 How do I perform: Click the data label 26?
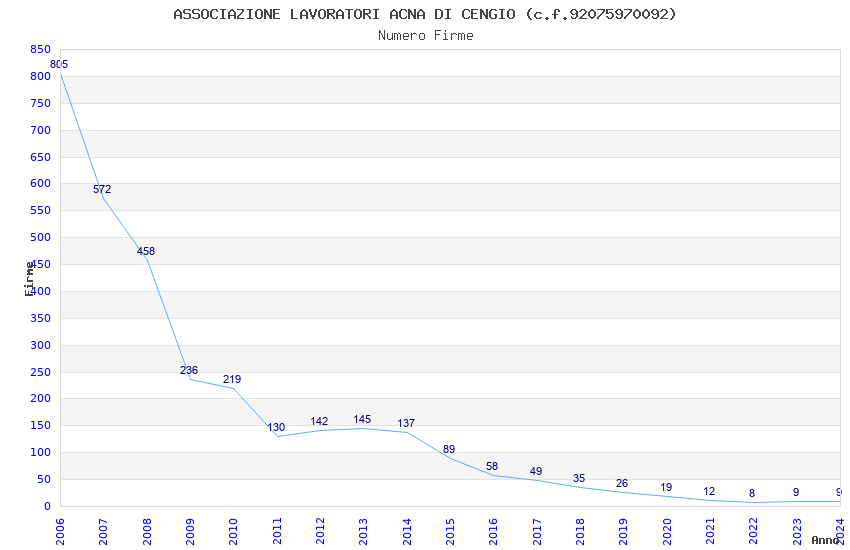622,483
